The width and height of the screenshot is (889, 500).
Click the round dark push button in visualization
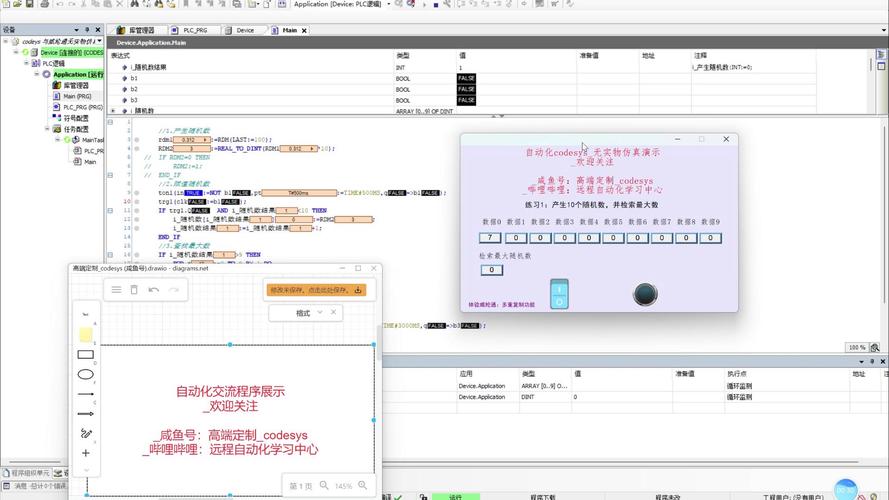(645, 294)
